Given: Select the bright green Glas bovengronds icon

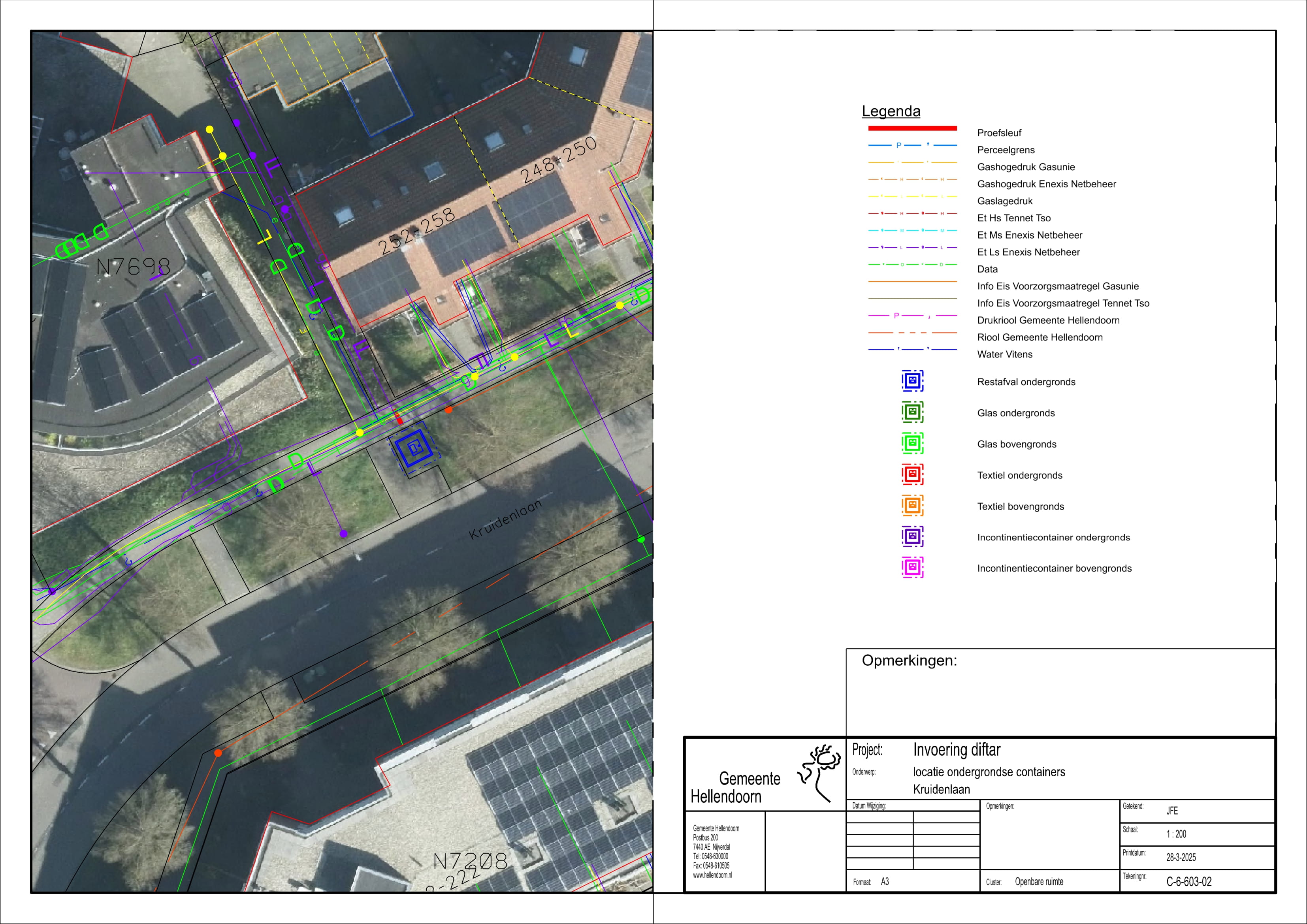Looking at the screenshot, I should tap(912, 443).
